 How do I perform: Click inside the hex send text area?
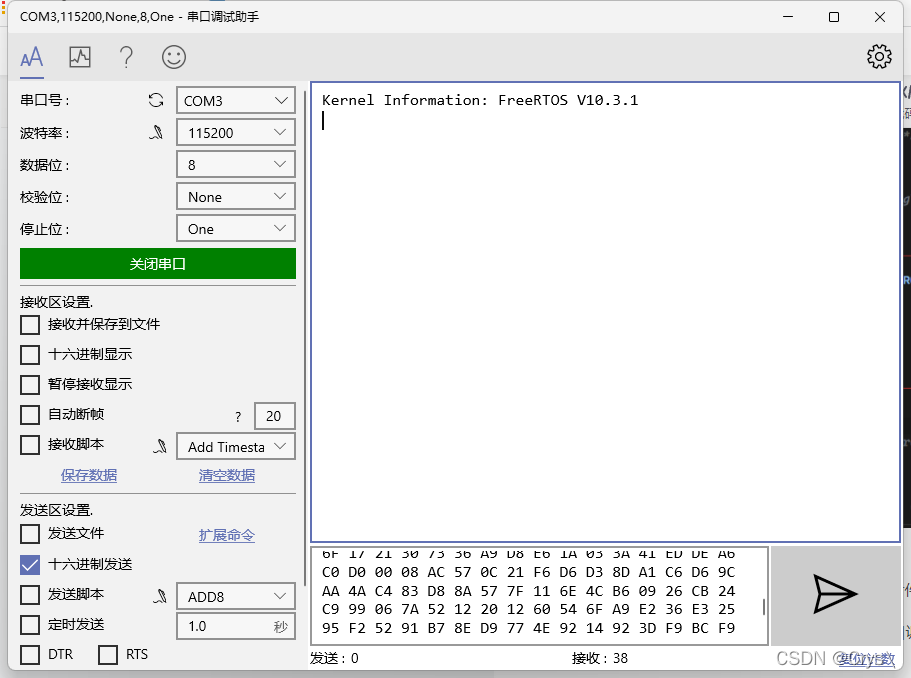(x=540, y=596)
